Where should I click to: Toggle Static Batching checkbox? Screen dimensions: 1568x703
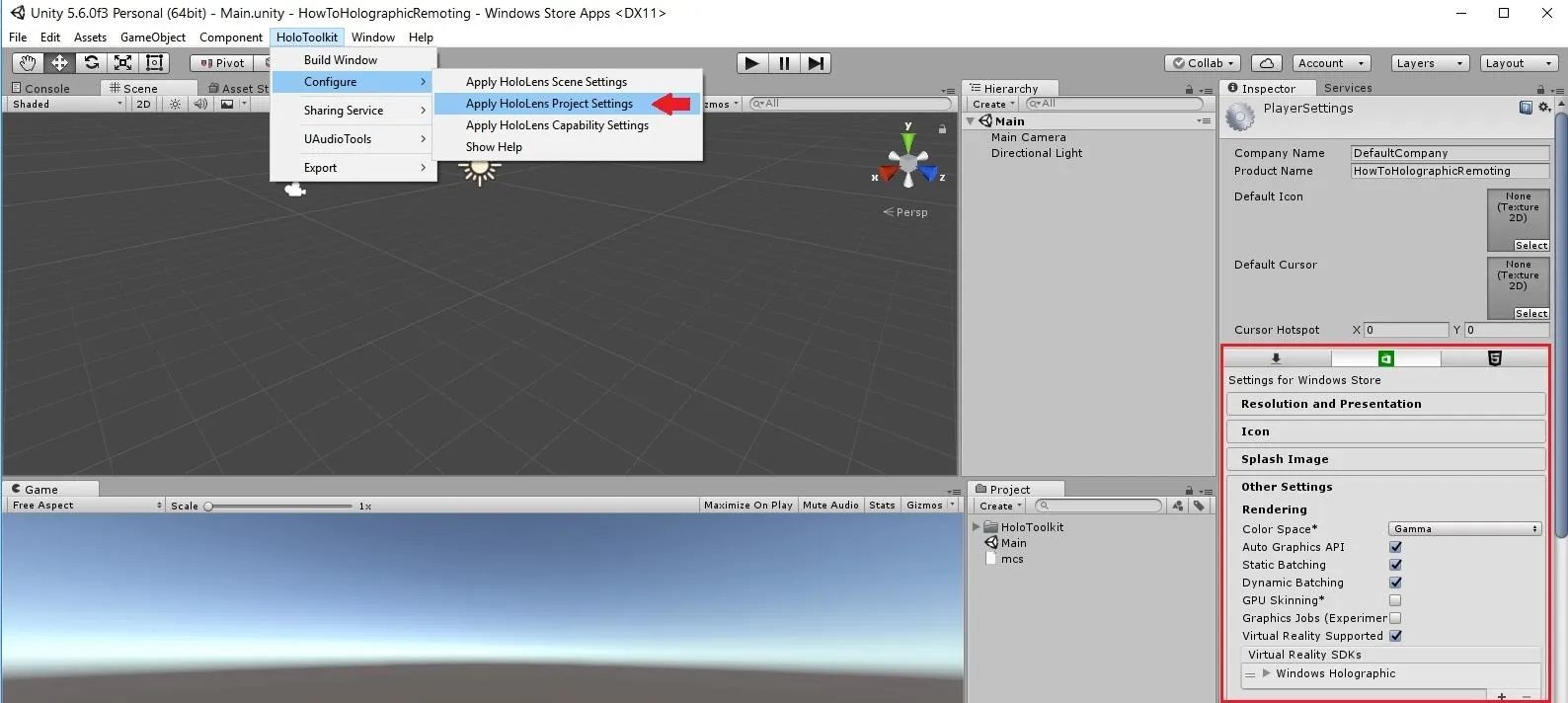(x=1395, y=565)
